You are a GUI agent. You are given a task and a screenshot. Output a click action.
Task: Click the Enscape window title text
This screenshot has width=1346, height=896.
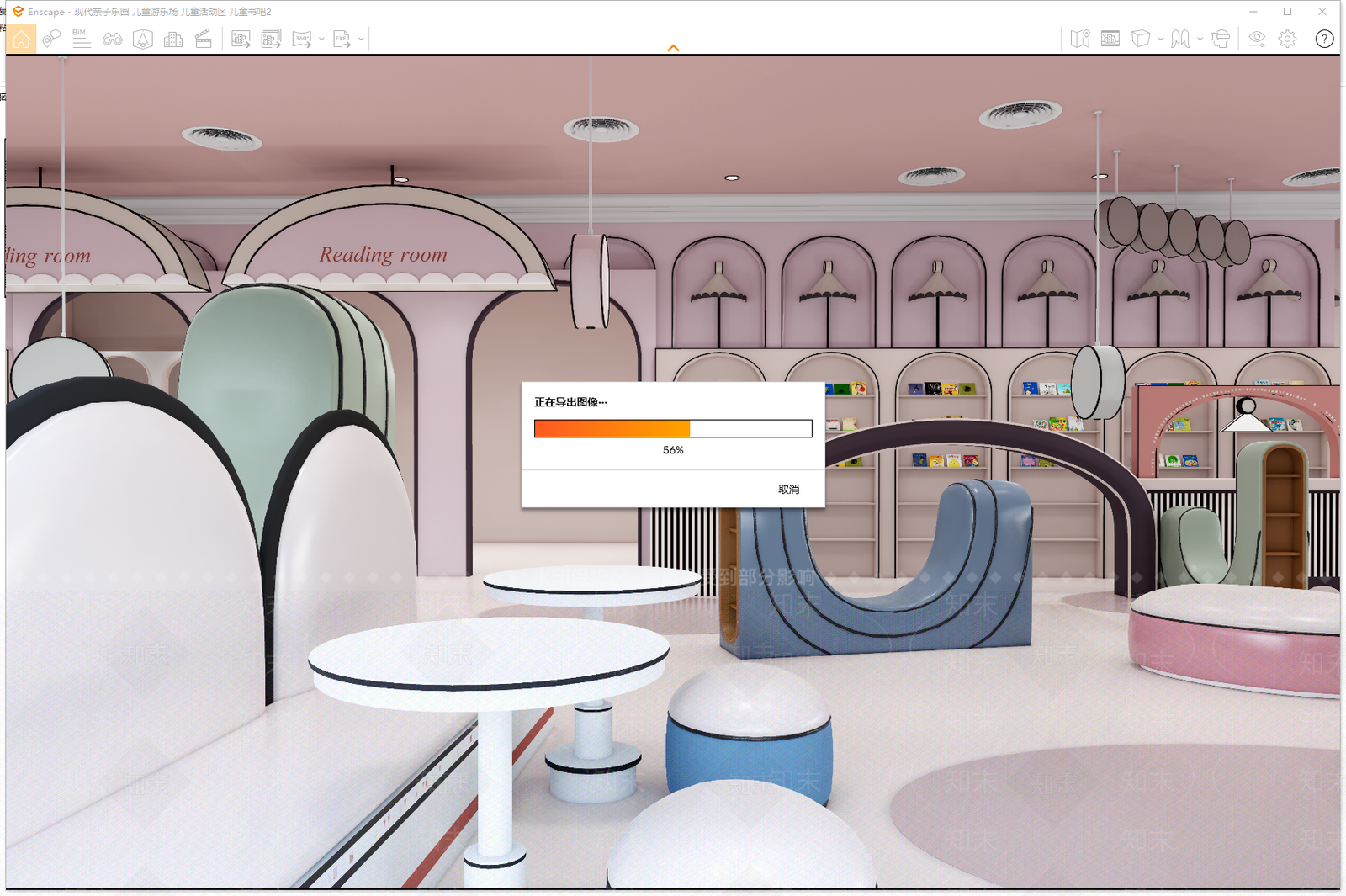150,12
